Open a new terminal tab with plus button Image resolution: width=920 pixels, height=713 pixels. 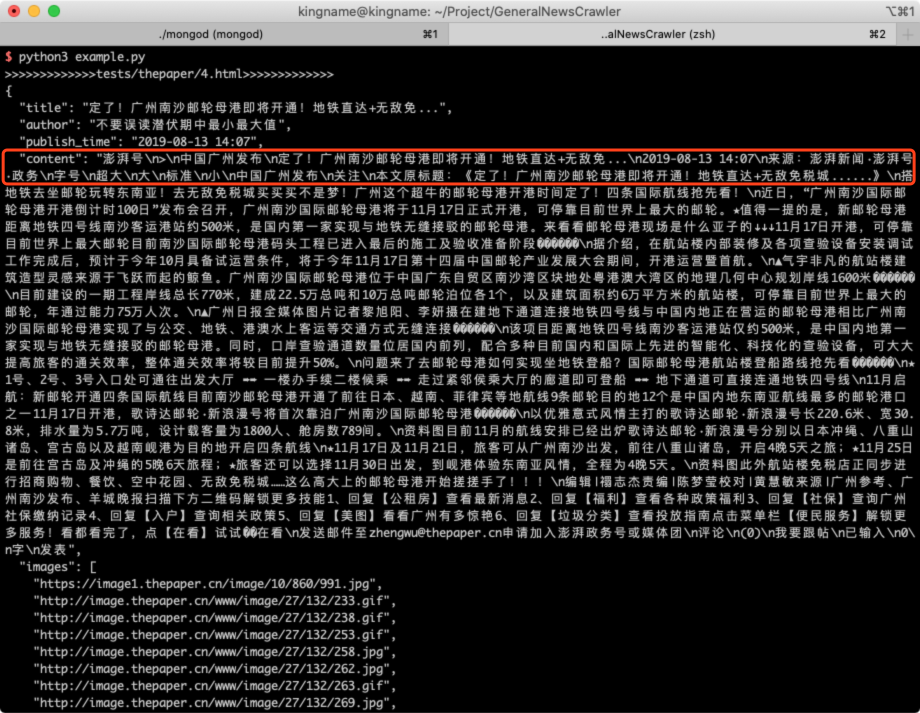pyautogui.click(x=908, y=34)
